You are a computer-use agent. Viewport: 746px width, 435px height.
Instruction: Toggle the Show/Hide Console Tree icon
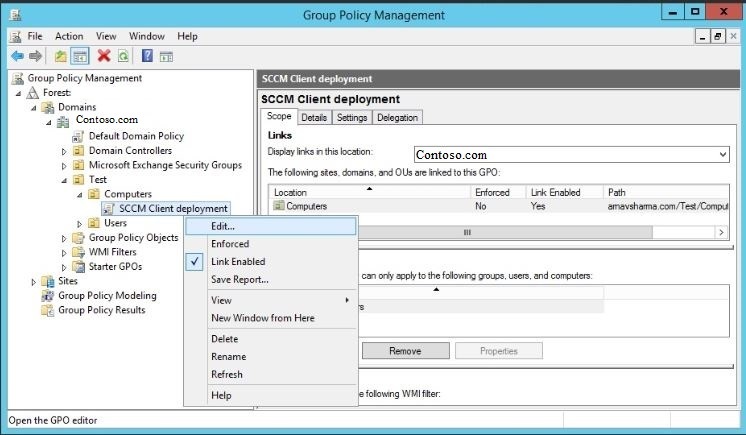point(80,56)
